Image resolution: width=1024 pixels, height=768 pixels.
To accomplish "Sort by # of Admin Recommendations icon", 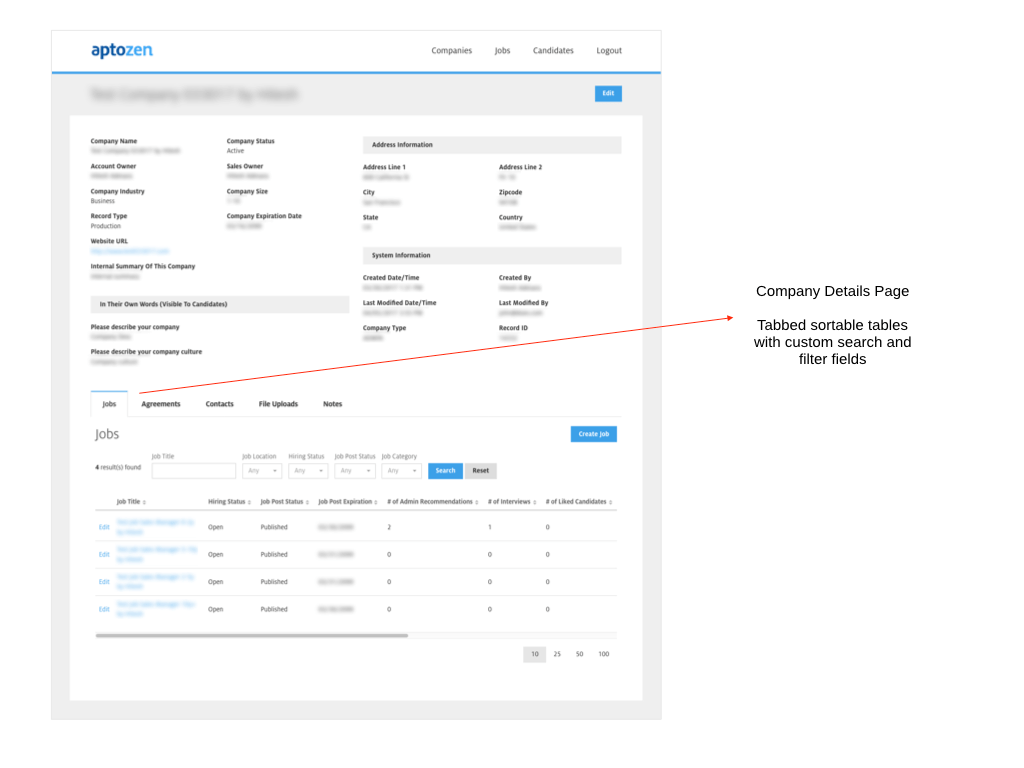I will click(478, 502).
